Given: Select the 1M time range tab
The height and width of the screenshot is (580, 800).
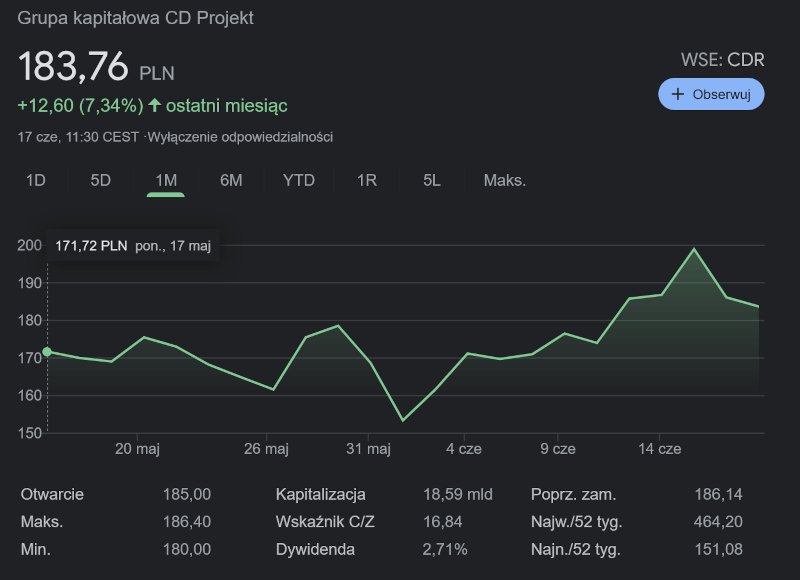Looking at the screenshot, I should coord(166,180).
